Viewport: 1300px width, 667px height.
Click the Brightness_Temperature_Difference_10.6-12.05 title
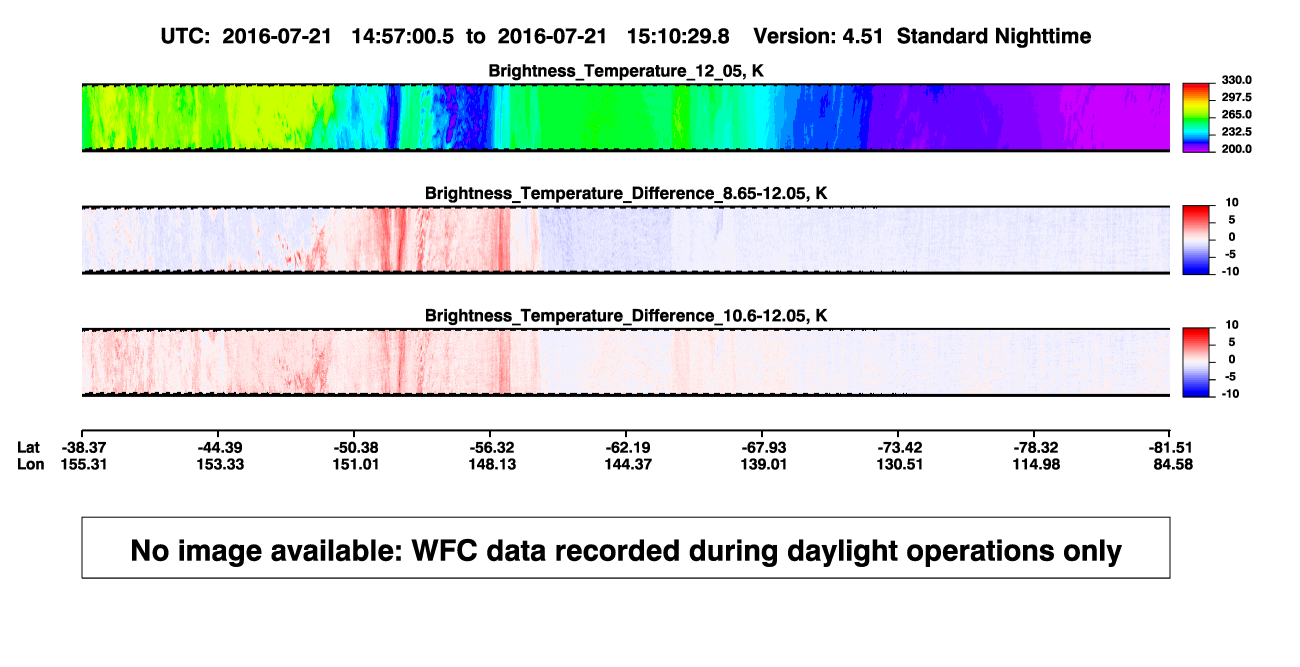[626, 316]
